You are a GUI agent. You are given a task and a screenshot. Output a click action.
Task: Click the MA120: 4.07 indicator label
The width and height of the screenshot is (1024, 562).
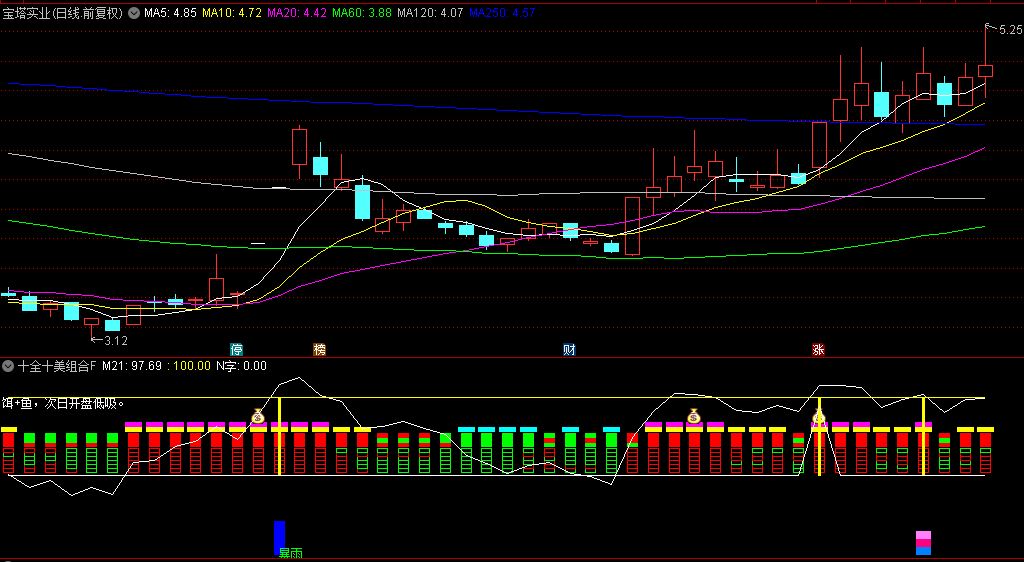click(430, 13)
